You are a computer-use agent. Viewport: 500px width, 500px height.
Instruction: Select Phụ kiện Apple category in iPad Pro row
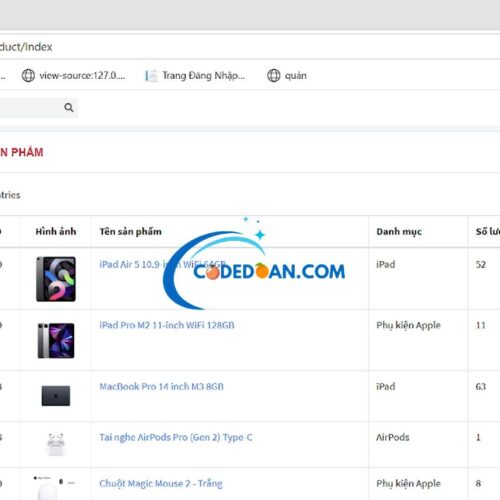point(408,325)
